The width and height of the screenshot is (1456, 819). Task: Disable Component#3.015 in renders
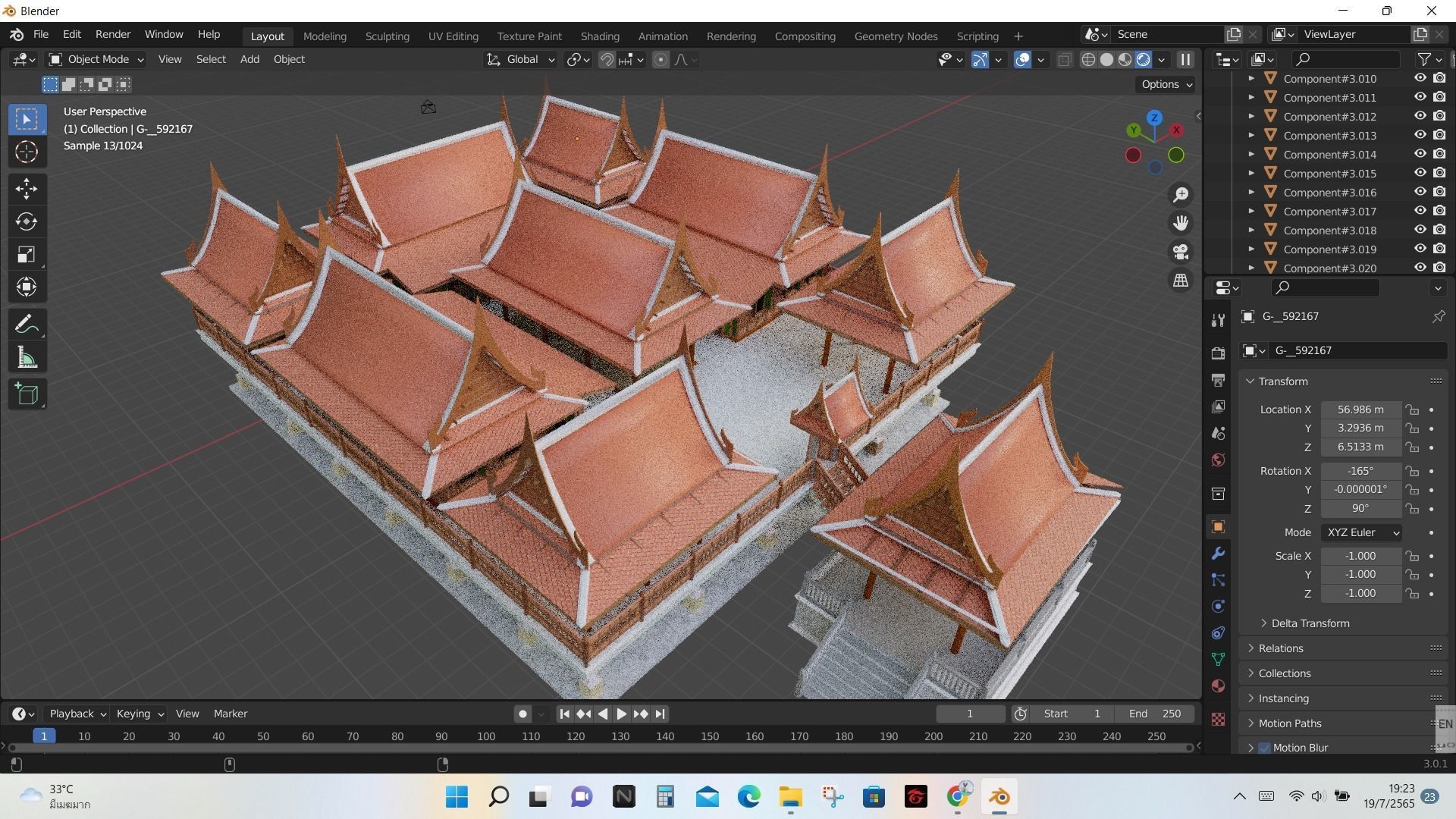point(1439,173)
